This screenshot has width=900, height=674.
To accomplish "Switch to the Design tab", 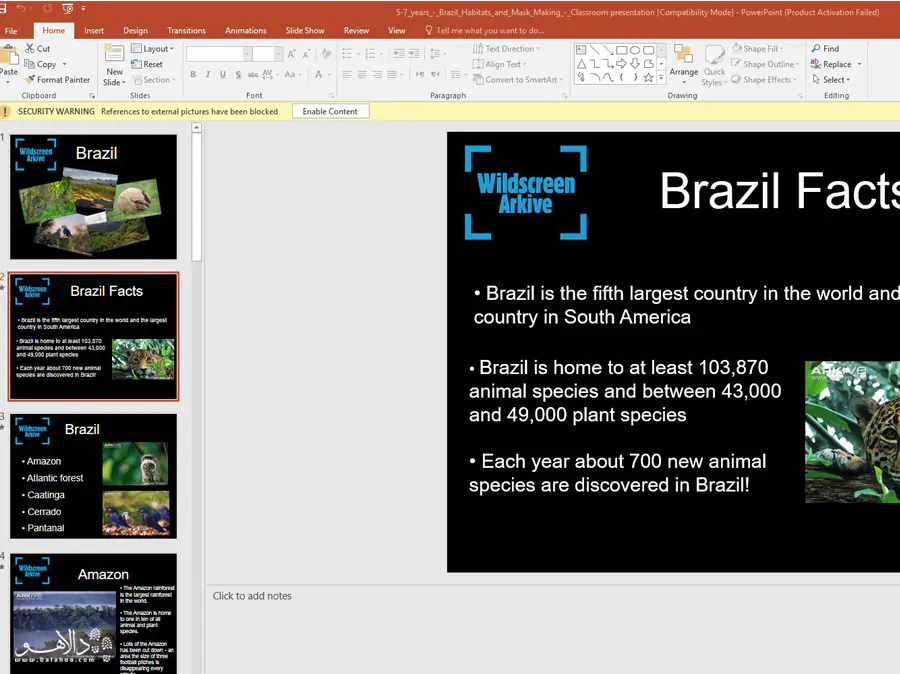I will [x=135, y=30].
